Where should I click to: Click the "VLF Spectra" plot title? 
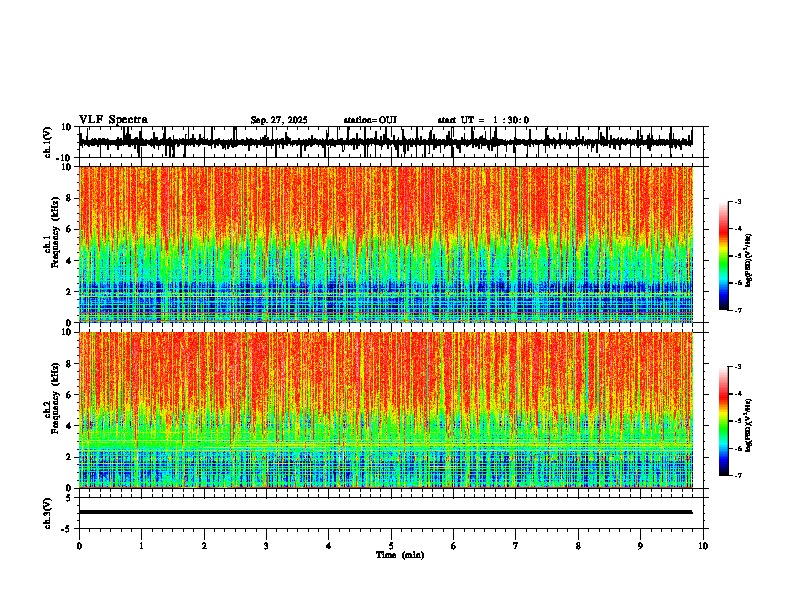(x=113, y=120)
